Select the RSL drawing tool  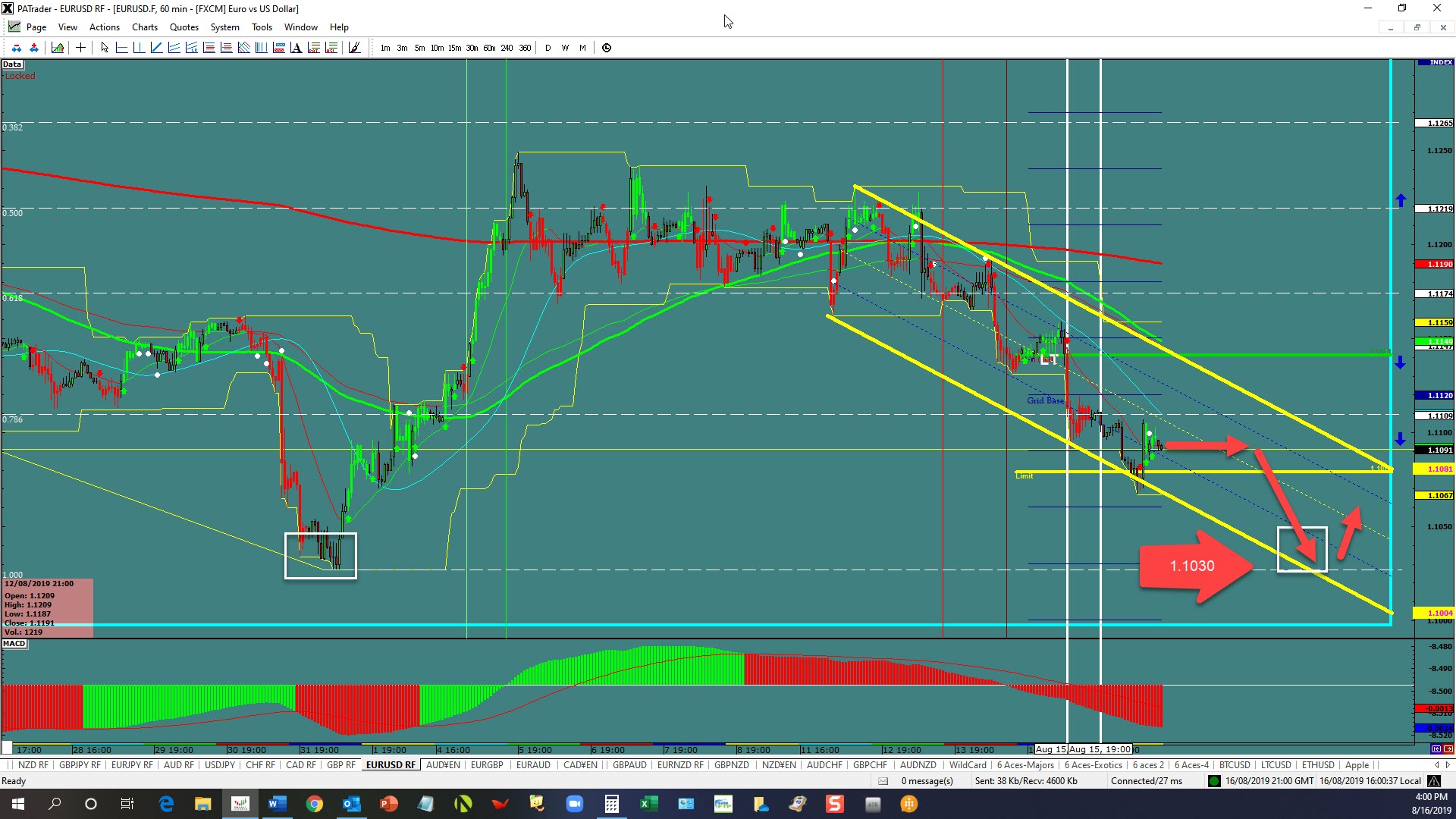[331, 48]
